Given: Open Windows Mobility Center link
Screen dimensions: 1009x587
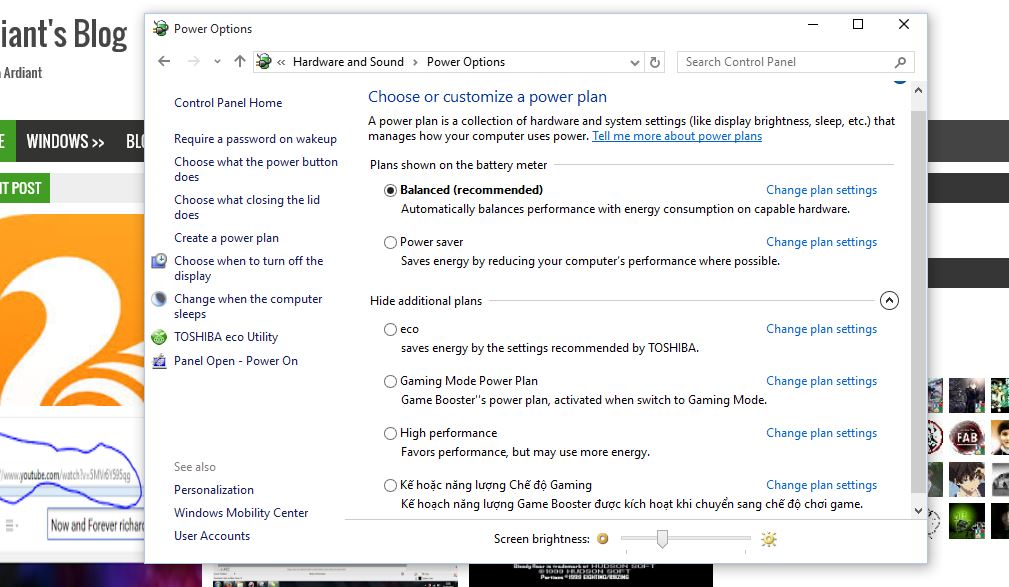Looking at the screenshot, I should tap(241, 513).
